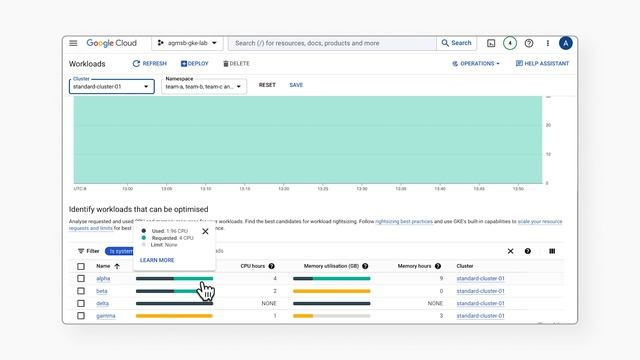The width and height of the screenshot is (640, 360).
Task: Click Learn More in the tooltip
Action: point(157,260)
